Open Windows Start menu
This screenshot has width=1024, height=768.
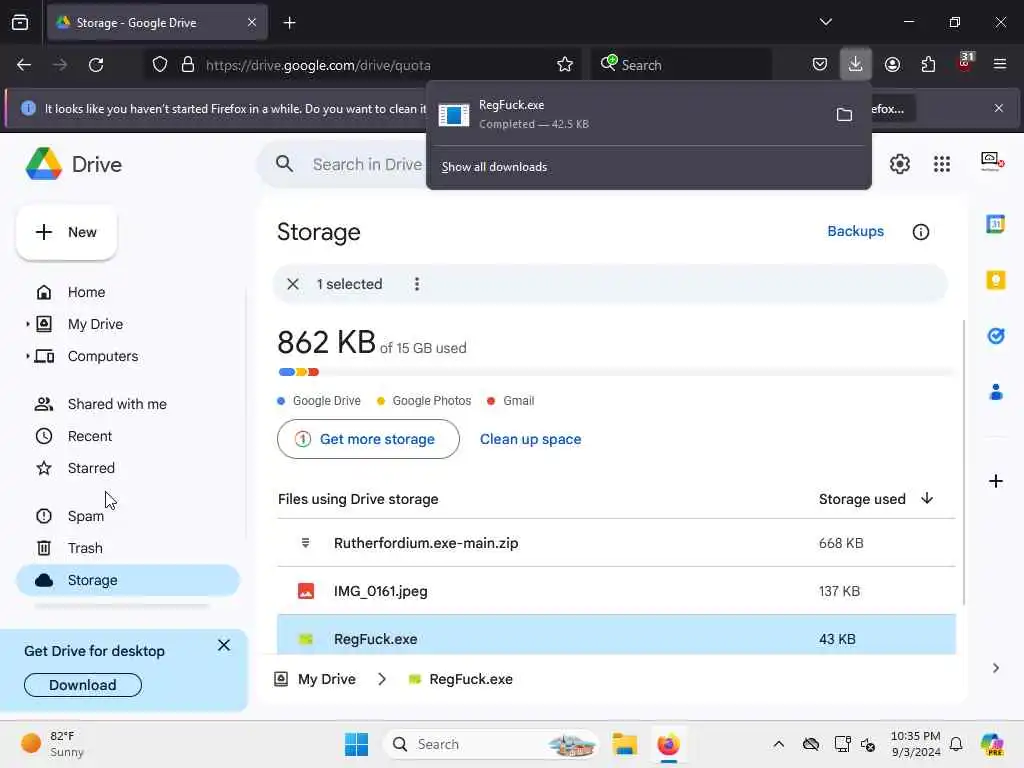point(356,744)
